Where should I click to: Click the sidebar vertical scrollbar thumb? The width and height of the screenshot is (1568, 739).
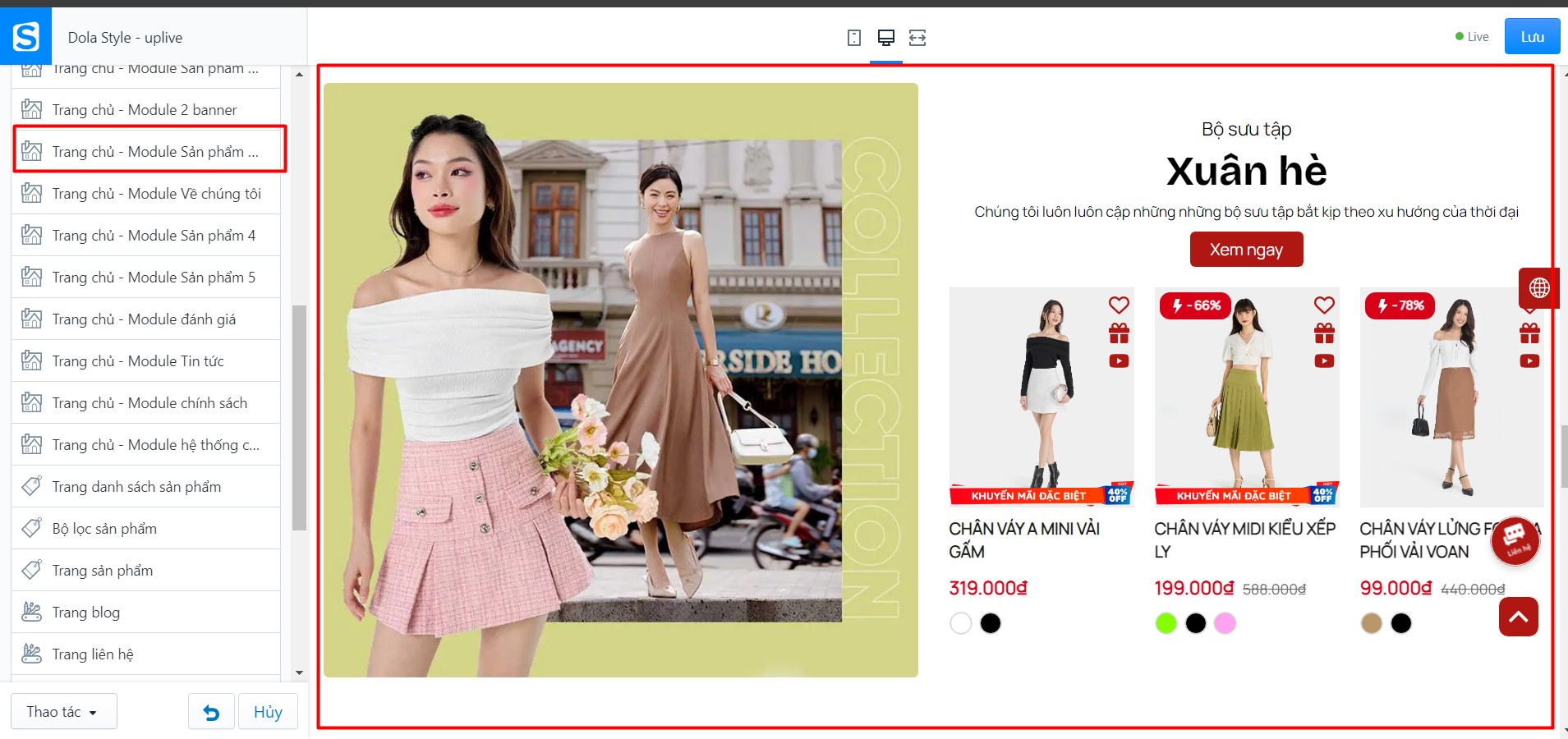[299, 418]
